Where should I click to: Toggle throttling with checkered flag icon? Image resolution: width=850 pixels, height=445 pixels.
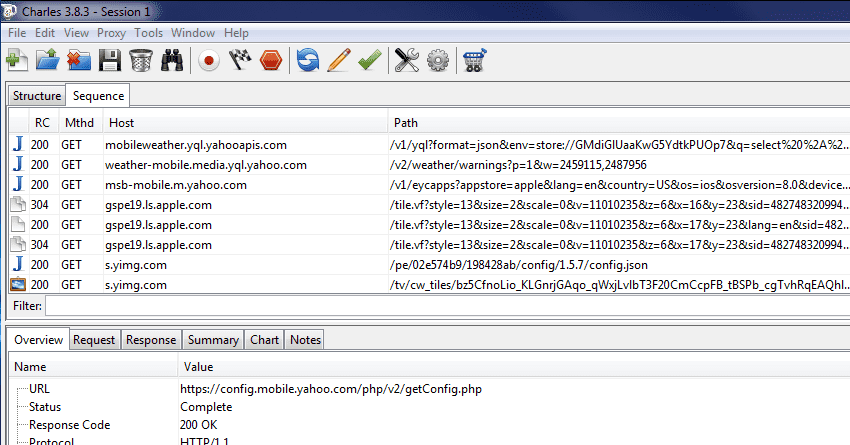(x=240, y=60)
